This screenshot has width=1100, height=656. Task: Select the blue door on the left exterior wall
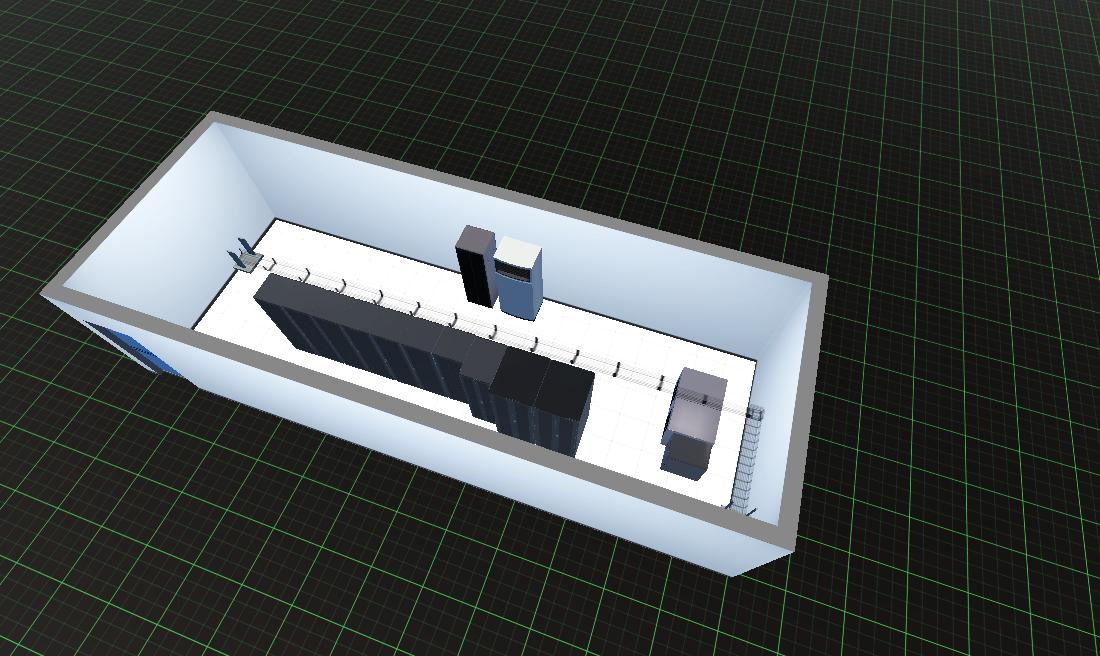coord(135,347)
